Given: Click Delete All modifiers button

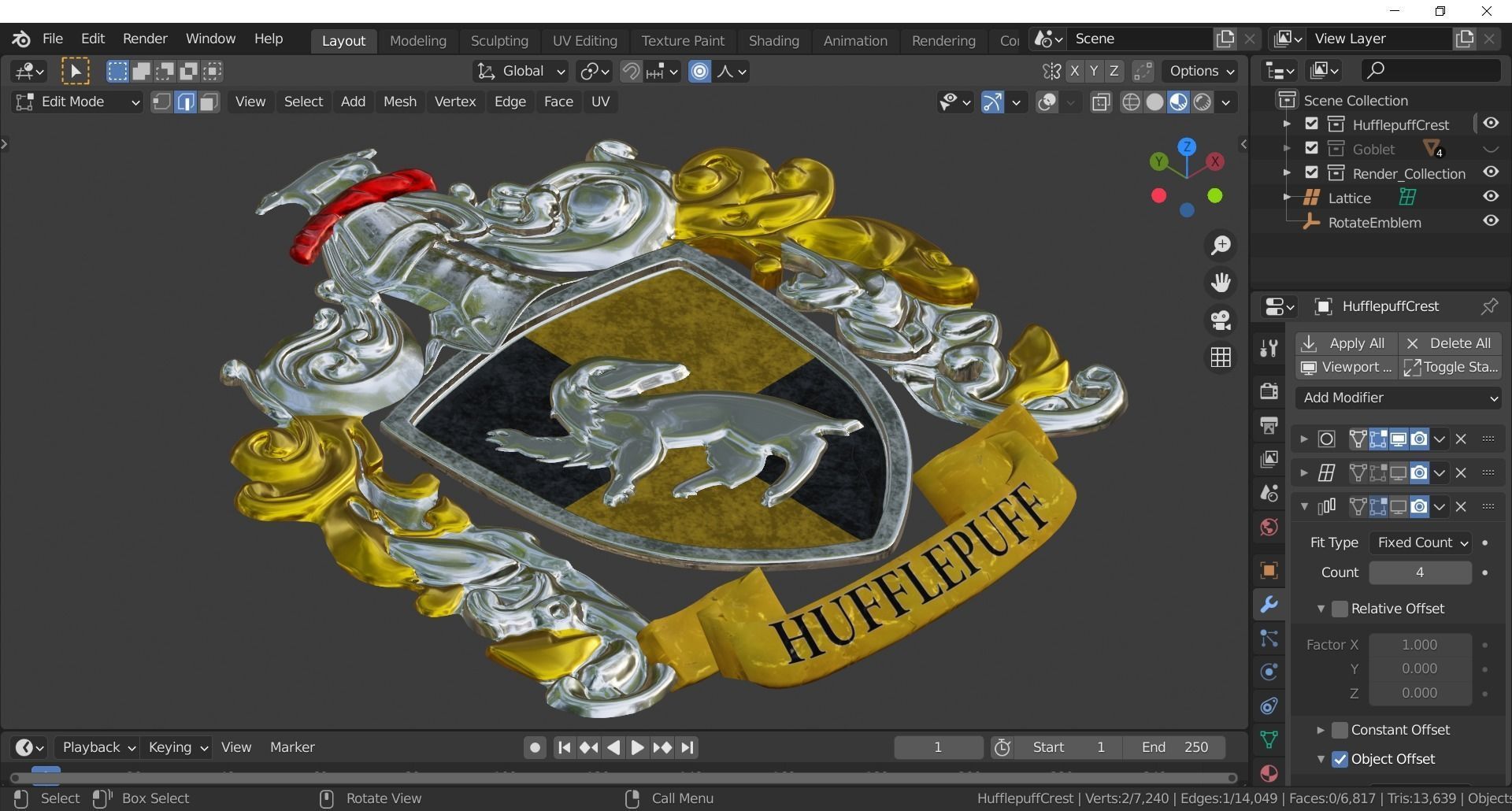Looking at the screenshot, I should click(x=1450, y=343).
